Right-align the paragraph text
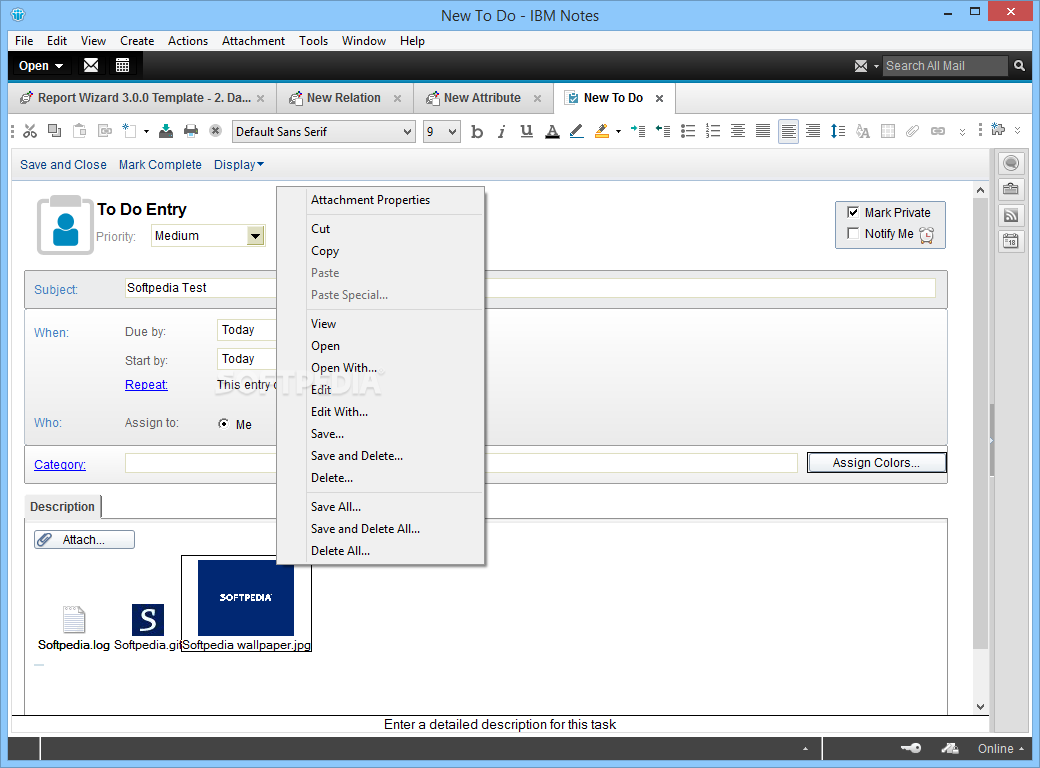Screen dimensions: 1040x768 pos(812,131)
